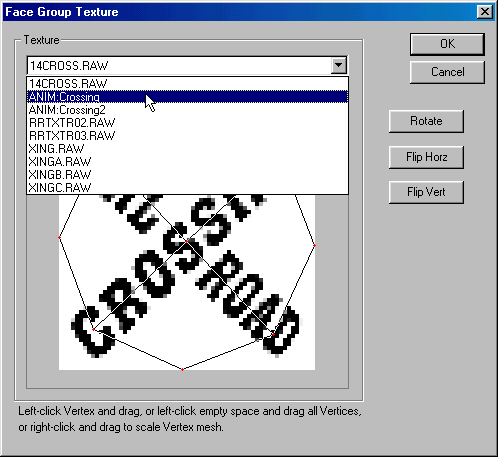Screen dimensions: 498x457
Task: Click the Cancel button
Action: click(x=447, y=72)
